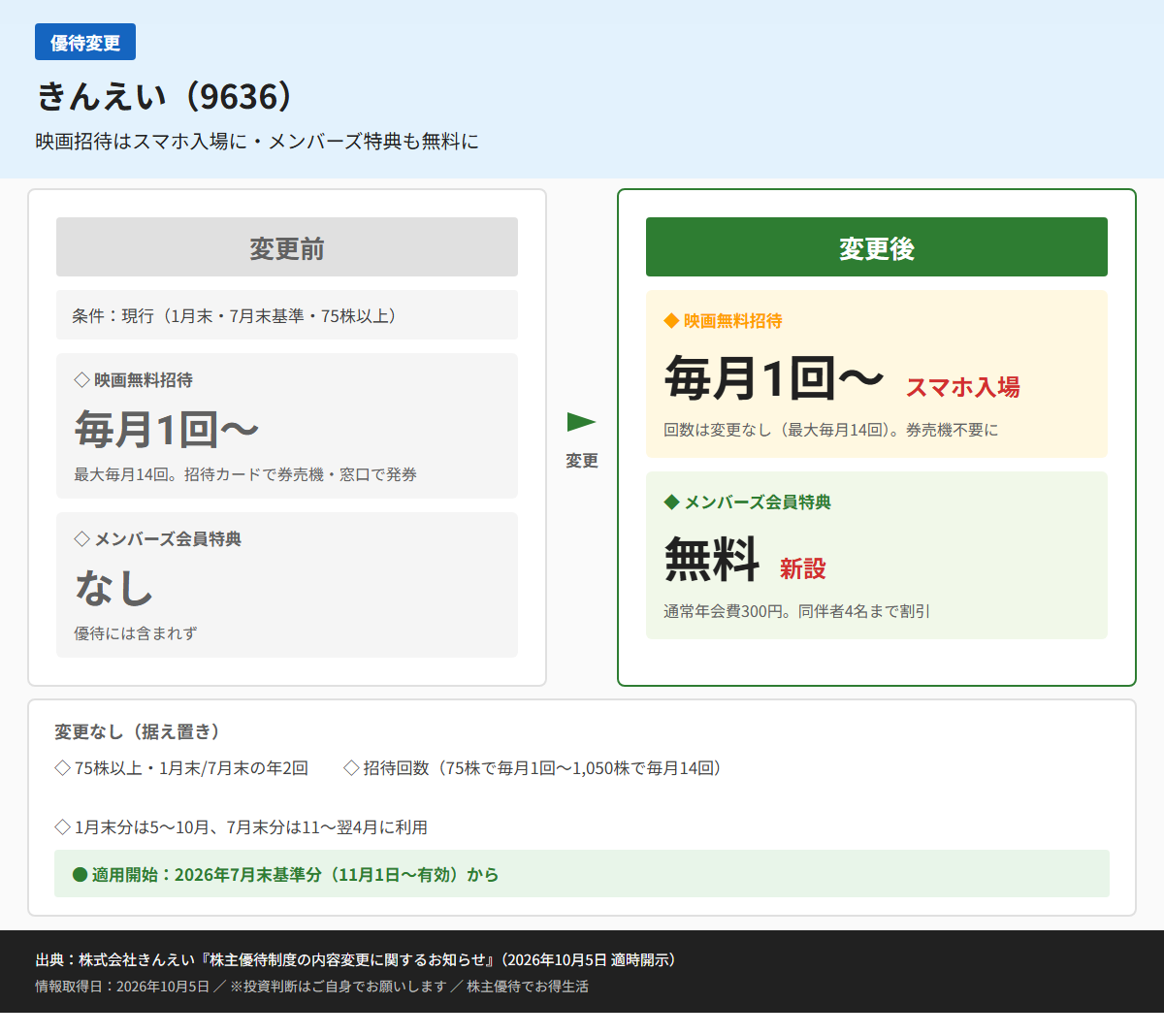This screenshot has width=1164, height=1036.
Task: Click 毎月1回〜 in the 変更後 card
Action: coord(774,377)
